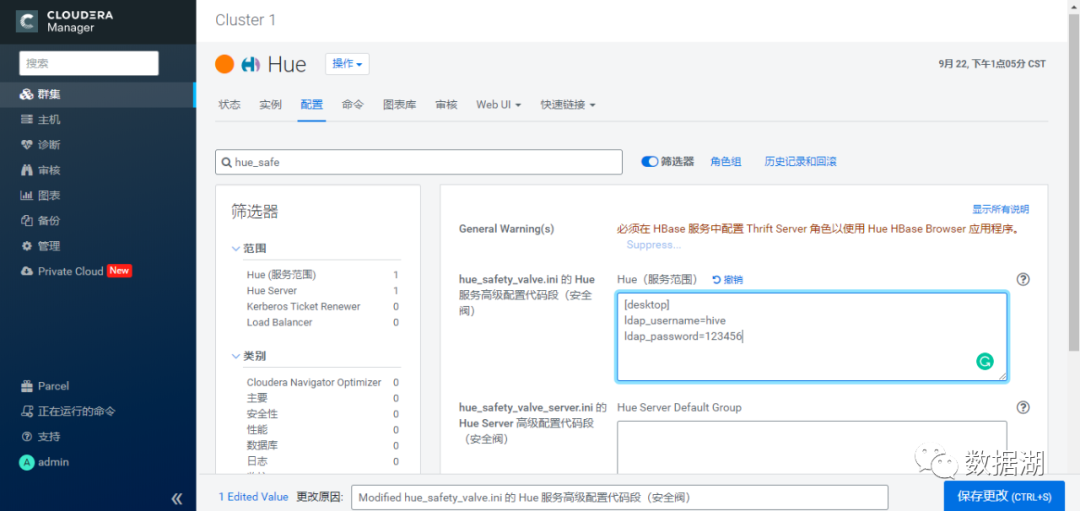Image resolution: width=1080 pixels, height=511 pixels.
Task: Open the 快速链接 quick links dropdown
Action: click(x=568, y=105)
